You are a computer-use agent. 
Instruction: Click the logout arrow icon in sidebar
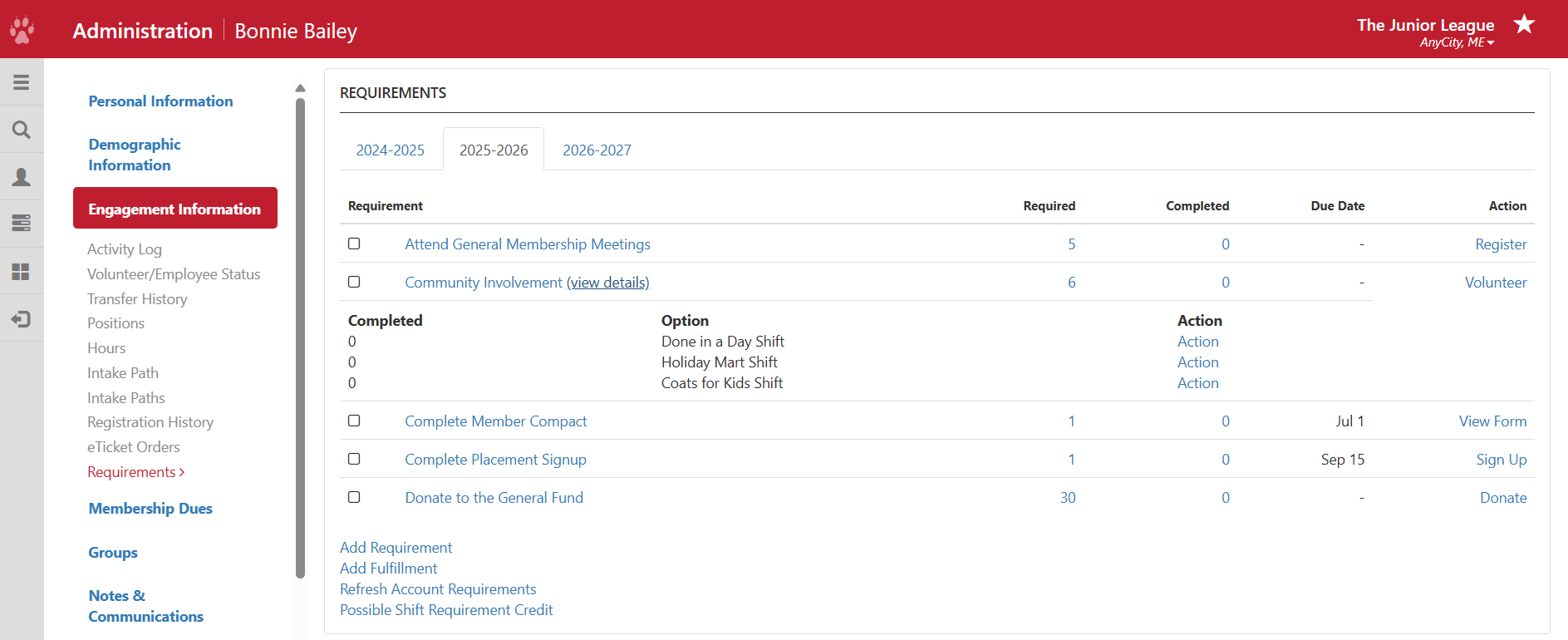[22, 319]
